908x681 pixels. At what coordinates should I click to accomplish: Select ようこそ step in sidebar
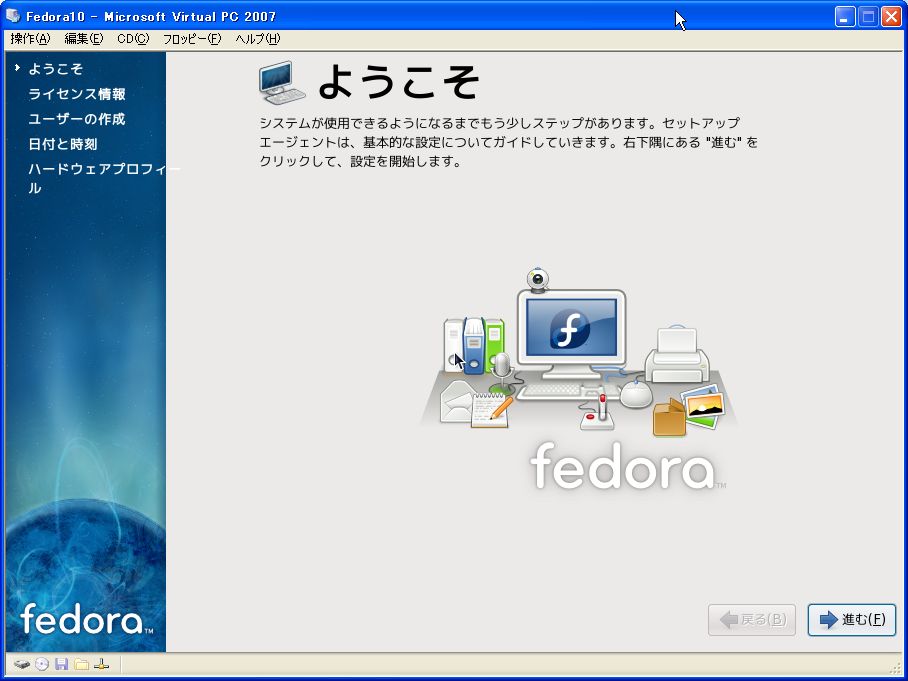(x=56, y=69)
